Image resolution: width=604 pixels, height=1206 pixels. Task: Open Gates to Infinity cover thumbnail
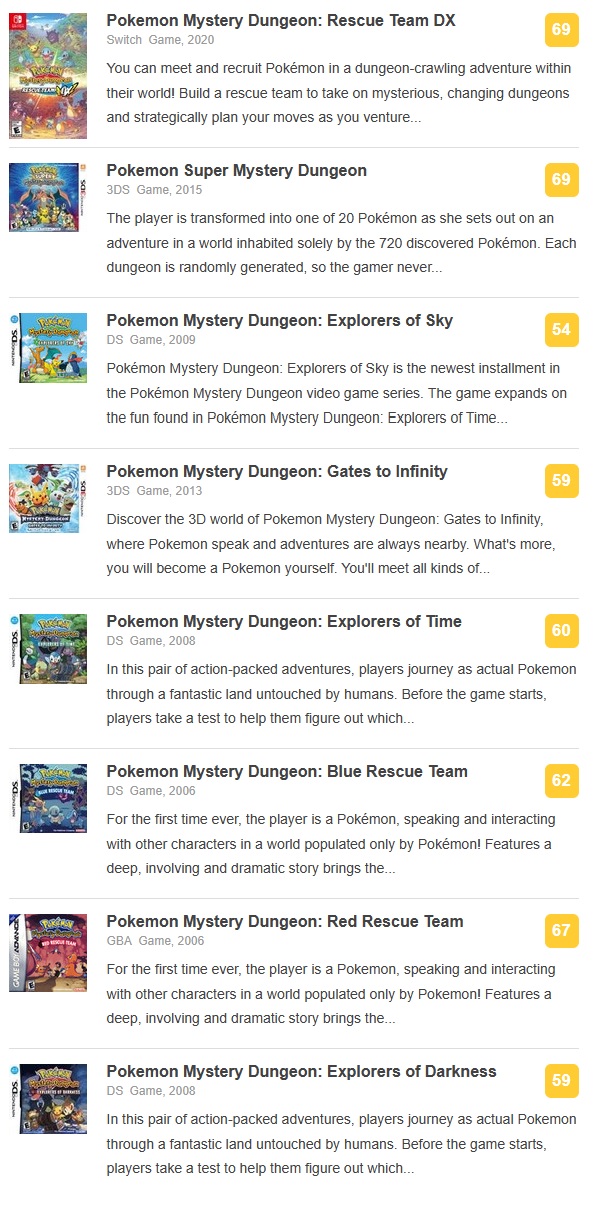coord(48,498)
